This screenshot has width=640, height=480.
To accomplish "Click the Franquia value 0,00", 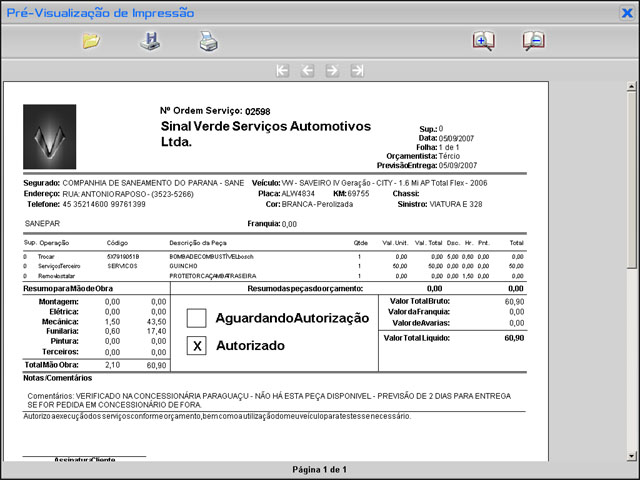I will click(x=289, y=224).
